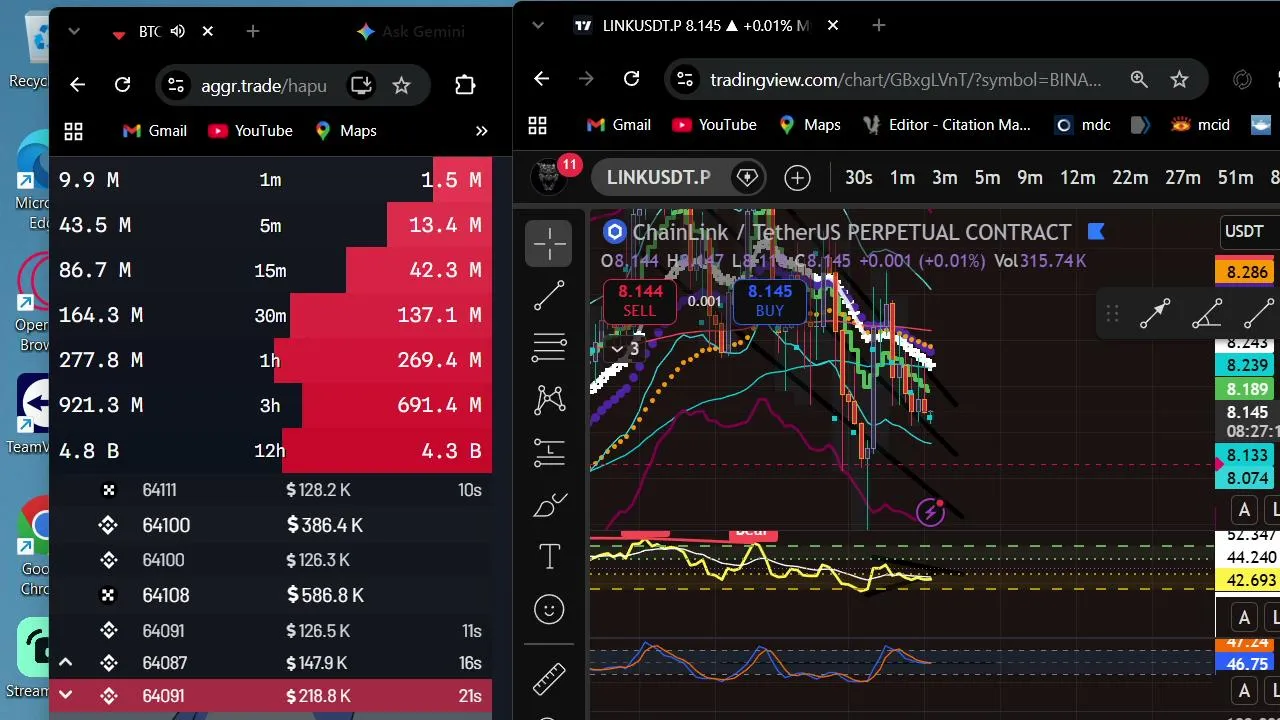1280x720 pixels.
Task: Select the 51m chart timeframe
Action: pos(1235,178)
